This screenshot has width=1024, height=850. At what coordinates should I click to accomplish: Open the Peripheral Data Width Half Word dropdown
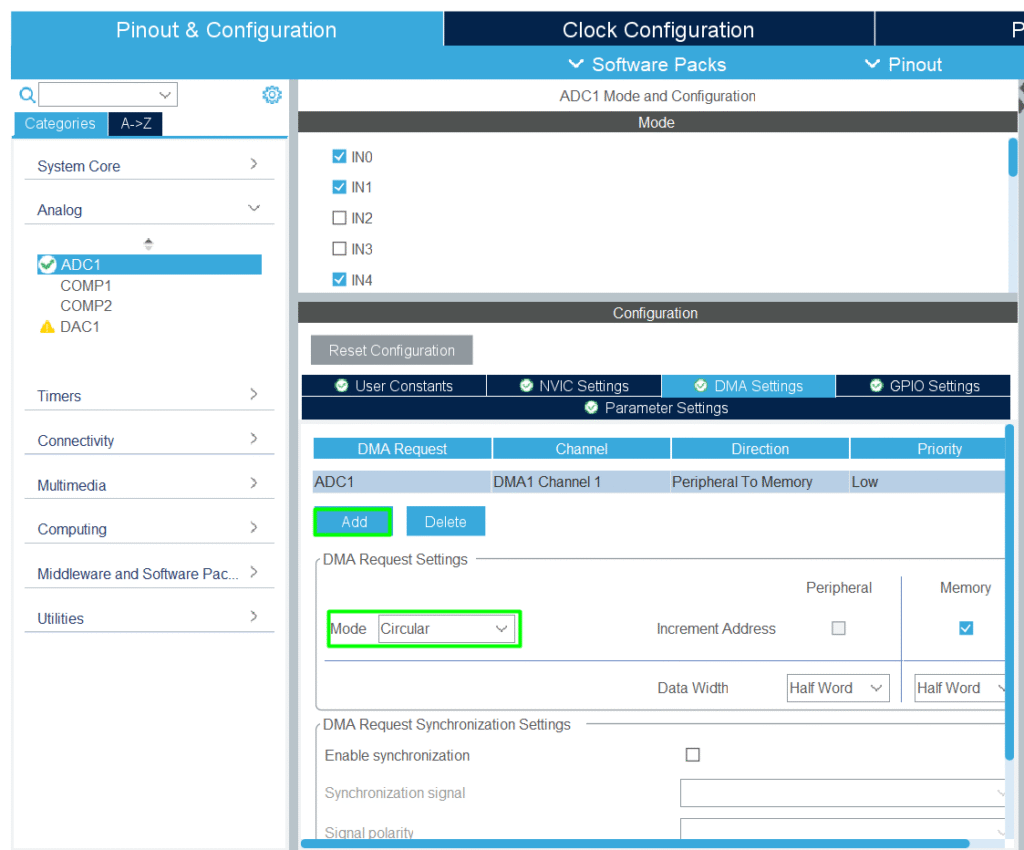837,688
